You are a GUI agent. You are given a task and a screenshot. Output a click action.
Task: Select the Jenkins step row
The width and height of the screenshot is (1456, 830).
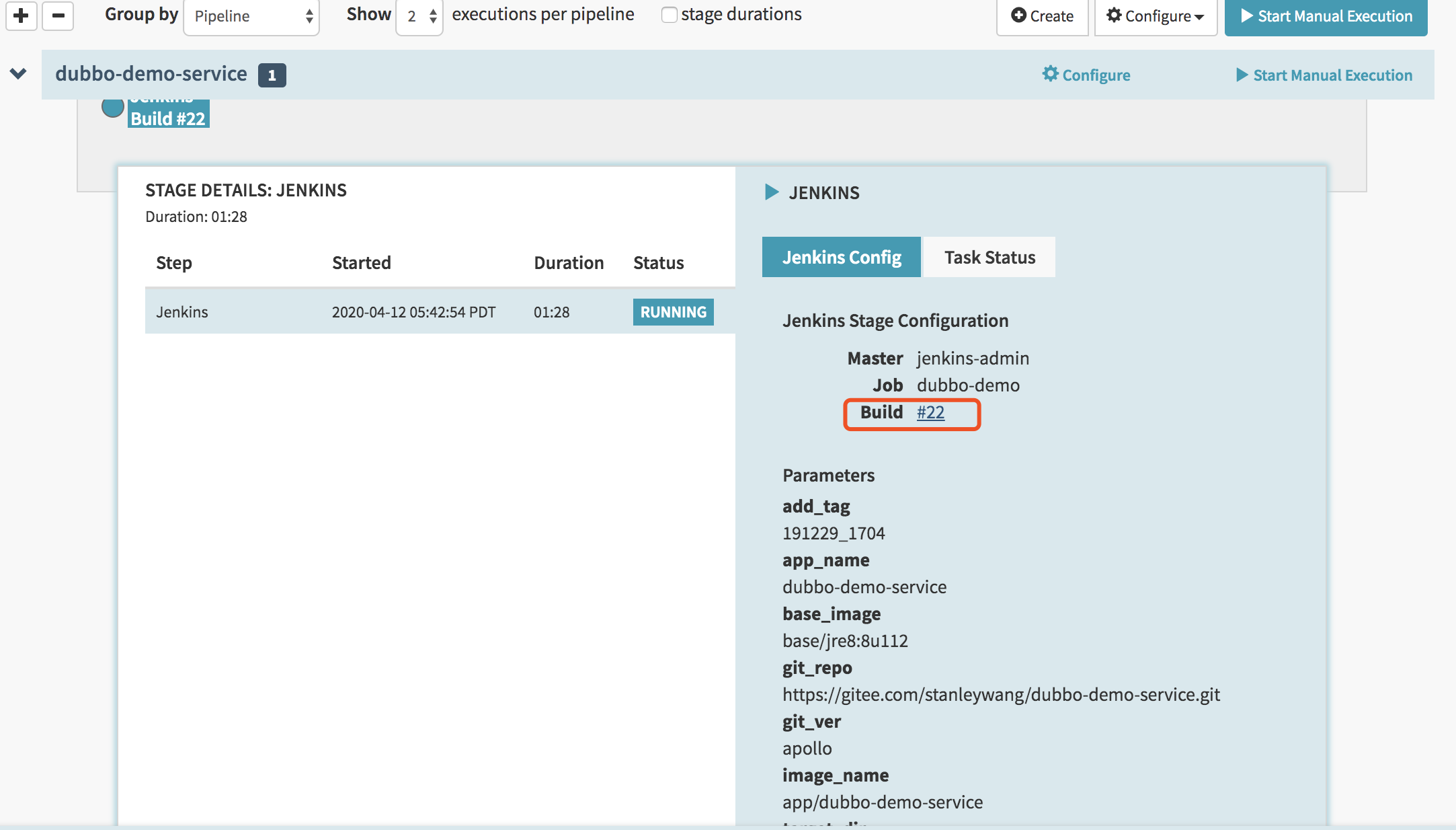pyautogui.click(x=440, y=311)
